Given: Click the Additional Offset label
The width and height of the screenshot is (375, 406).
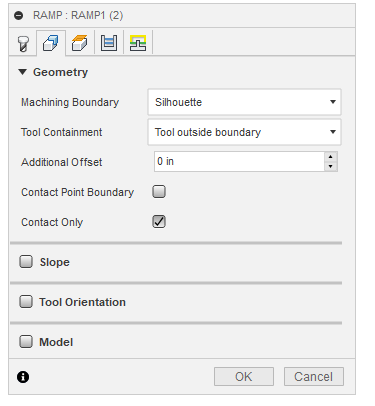Looking at the screenshot, I should pos(62,162).
